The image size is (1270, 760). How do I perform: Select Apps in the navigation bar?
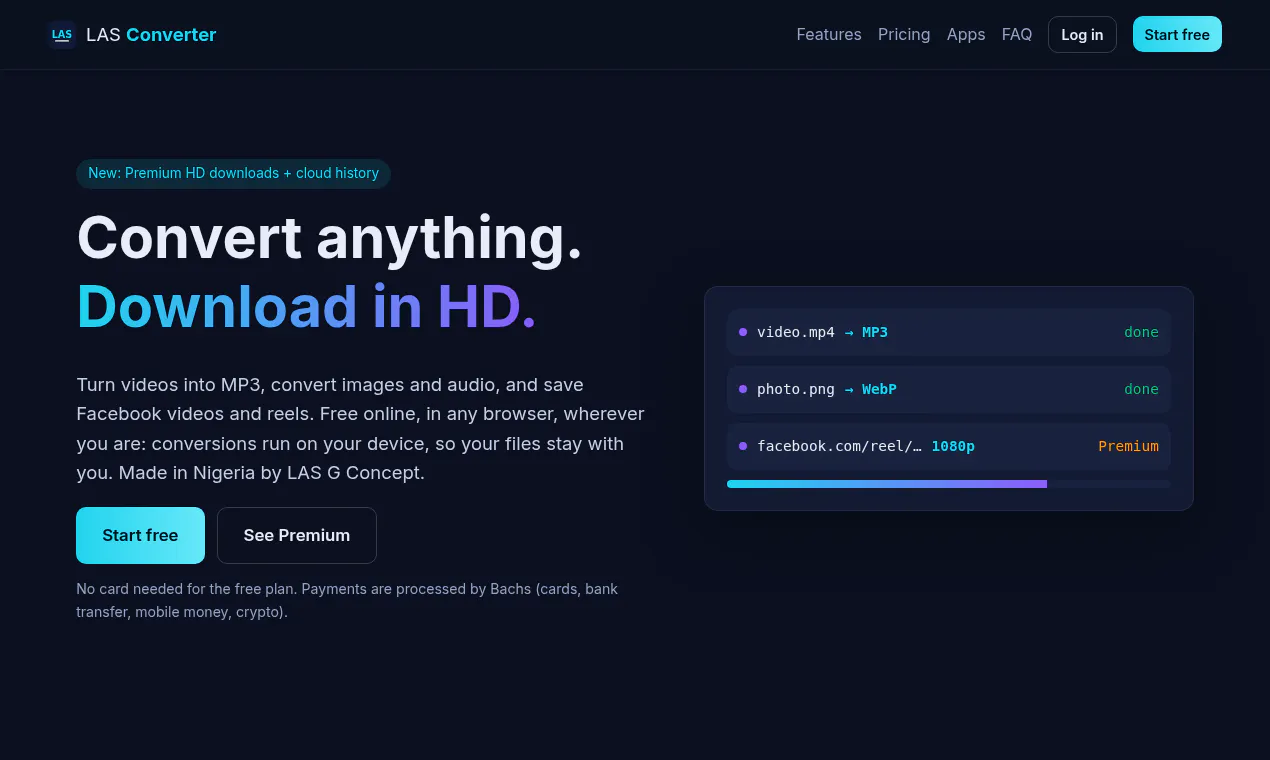(966, 34)
